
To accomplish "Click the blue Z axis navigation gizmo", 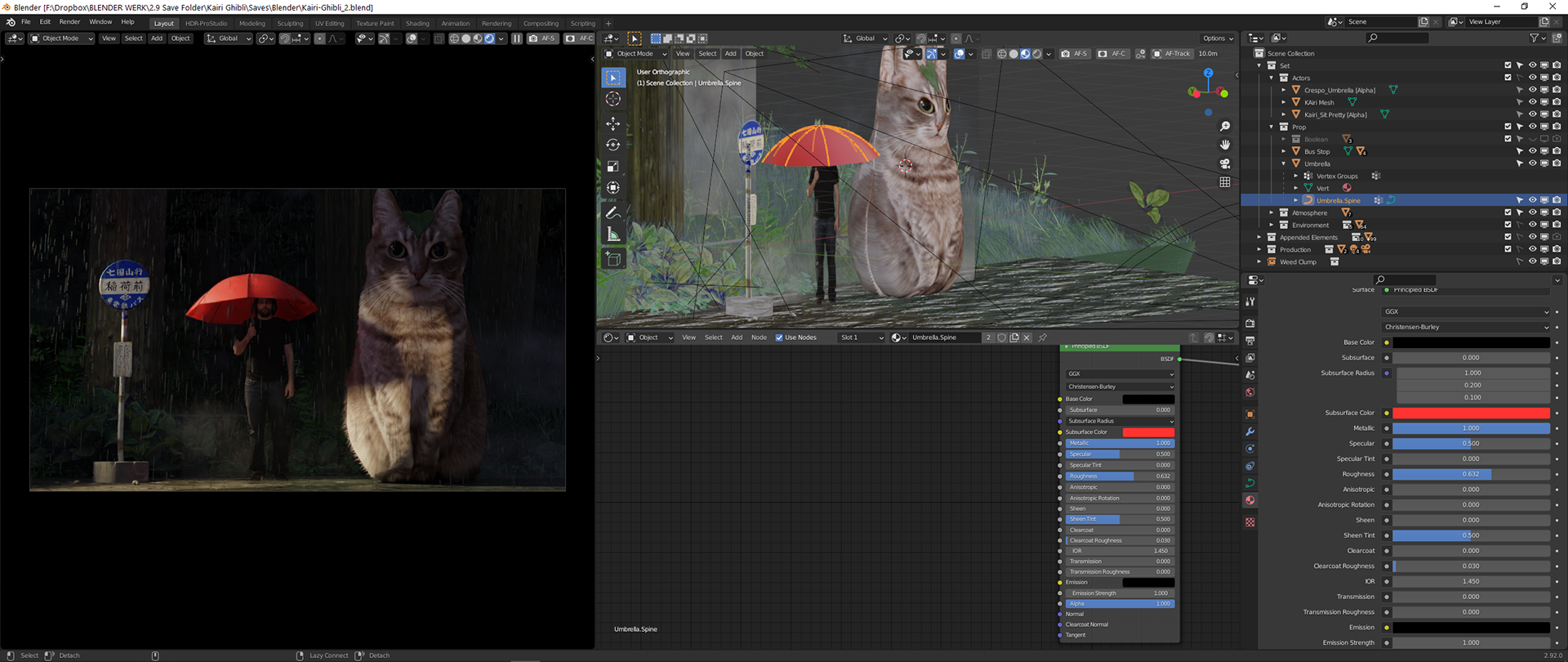I will coord(1208,73).
